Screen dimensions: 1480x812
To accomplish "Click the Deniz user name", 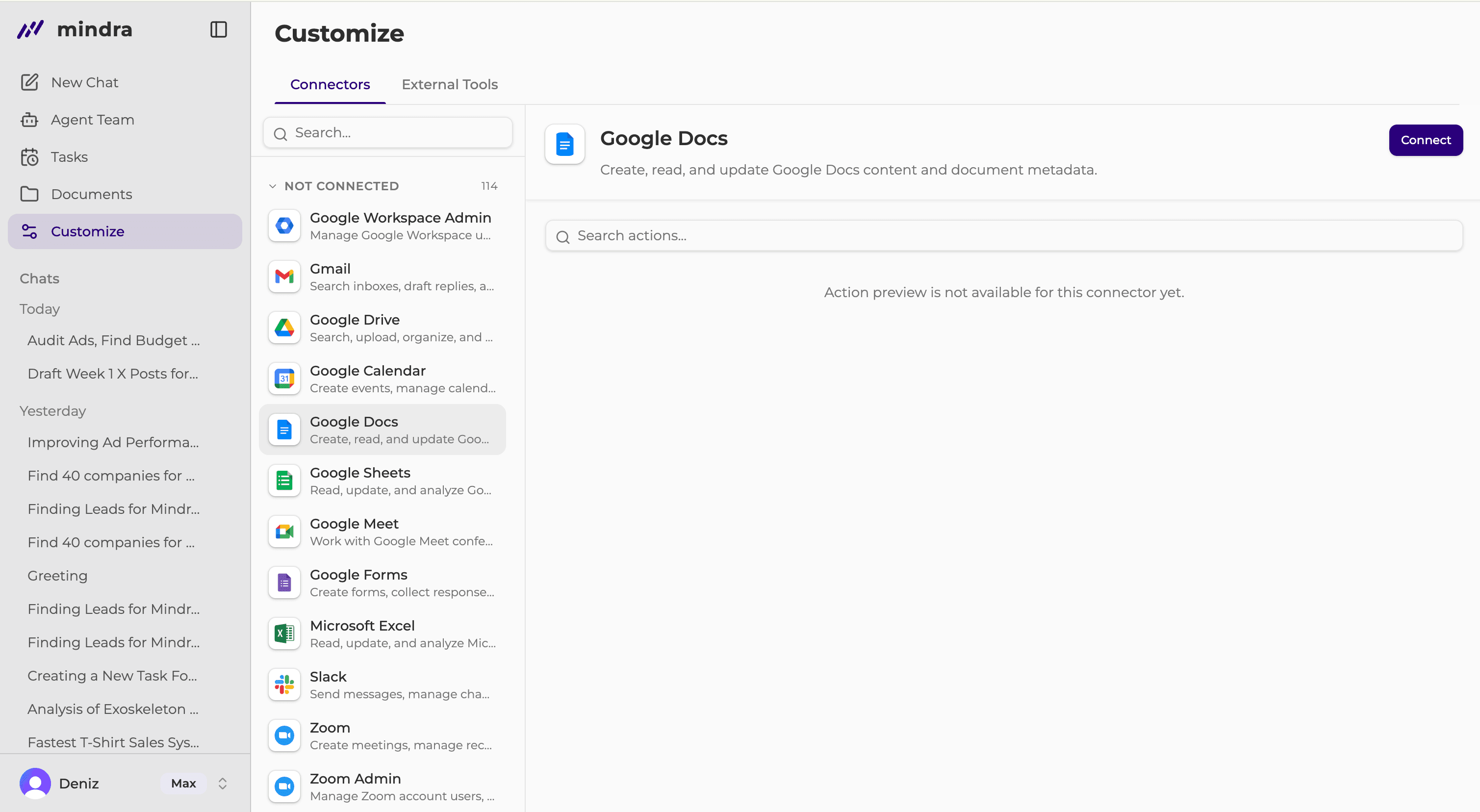I will 79,783.
